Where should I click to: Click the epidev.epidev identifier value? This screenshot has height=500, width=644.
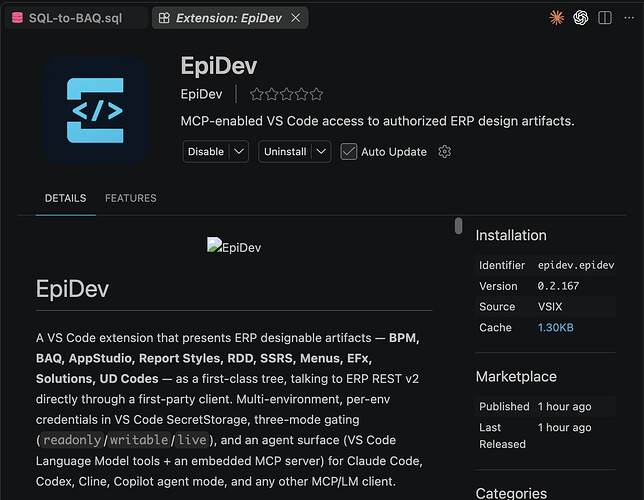point(576,265)
